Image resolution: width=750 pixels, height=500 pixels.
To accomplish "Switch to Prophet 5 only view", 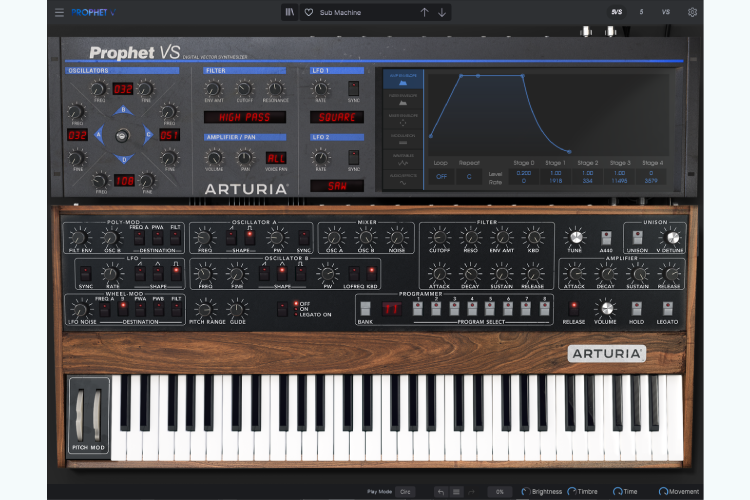I will [641, 12].
